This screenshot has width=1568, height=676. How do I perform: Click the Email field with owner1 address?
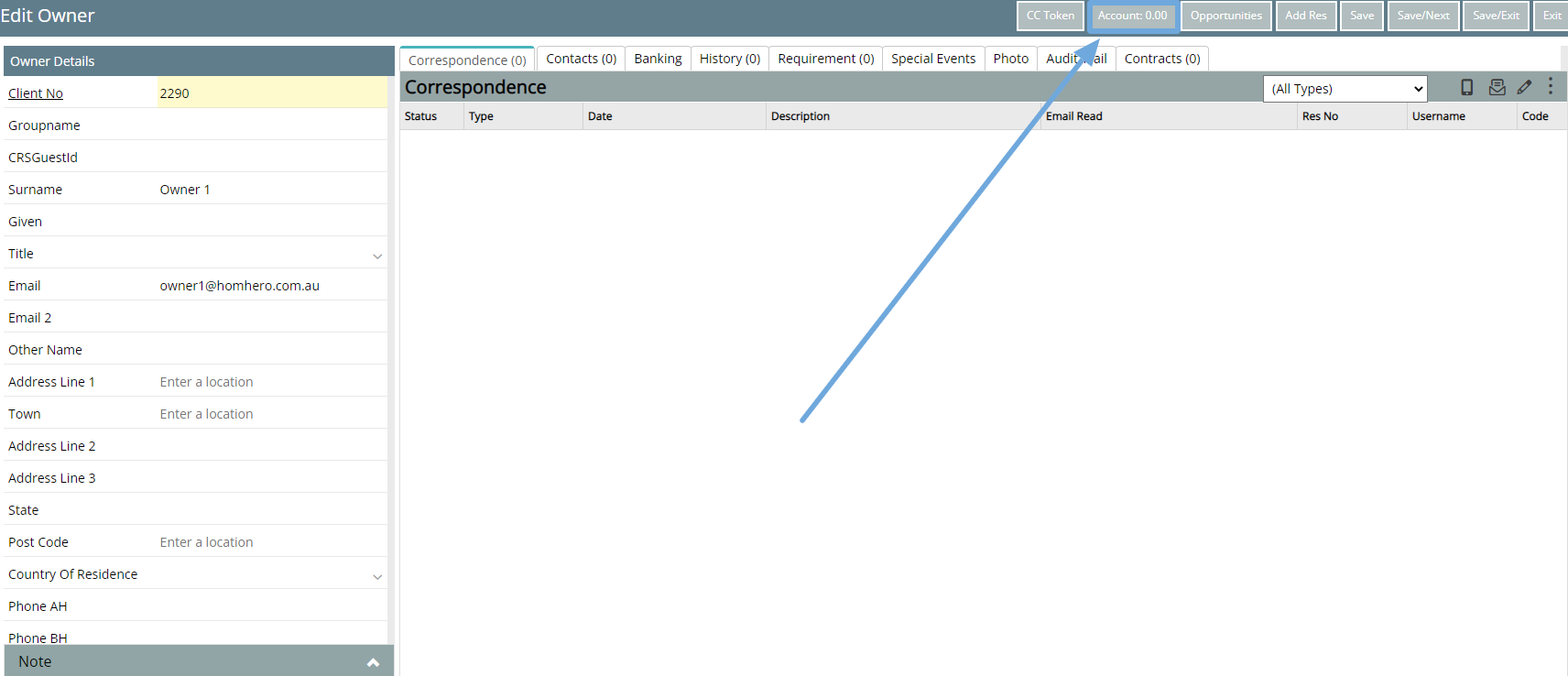pos(270,286)
